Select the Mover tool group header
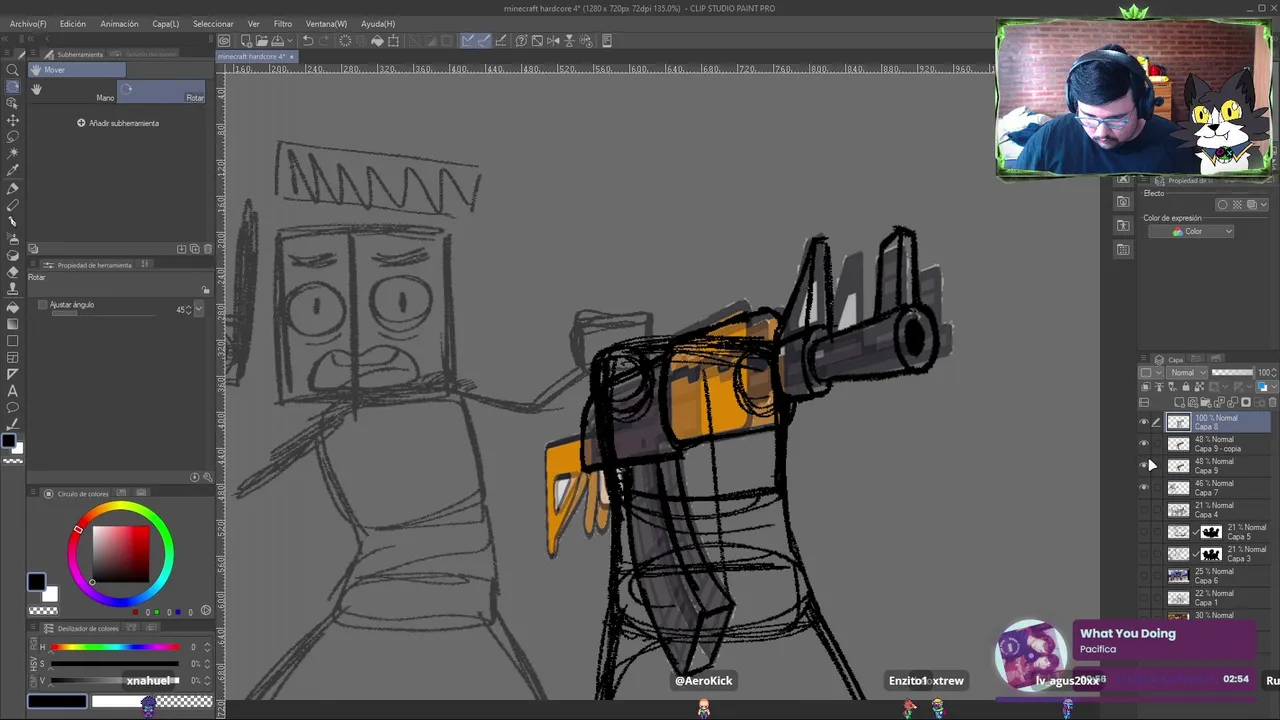Viewport: 1280px width, 720px height. point(76,70)
